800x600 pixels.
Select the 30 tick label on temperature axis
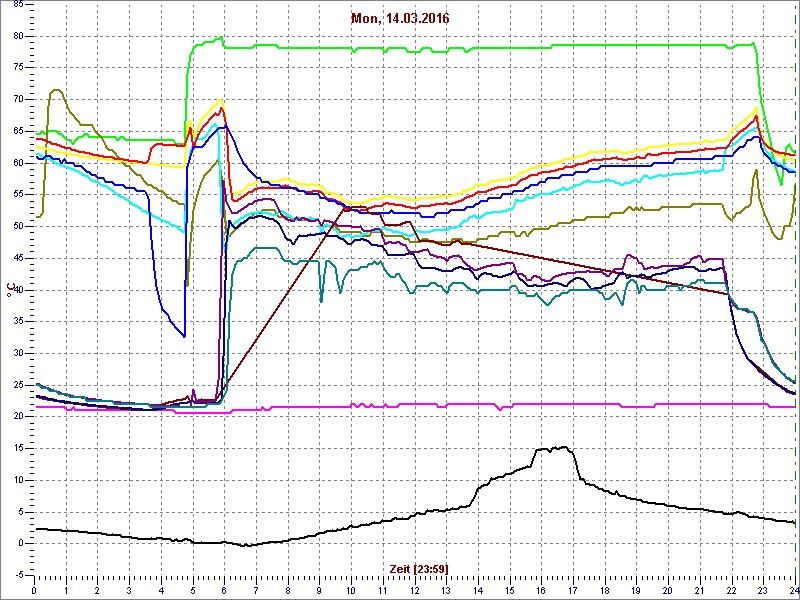(x=18, y=353)
